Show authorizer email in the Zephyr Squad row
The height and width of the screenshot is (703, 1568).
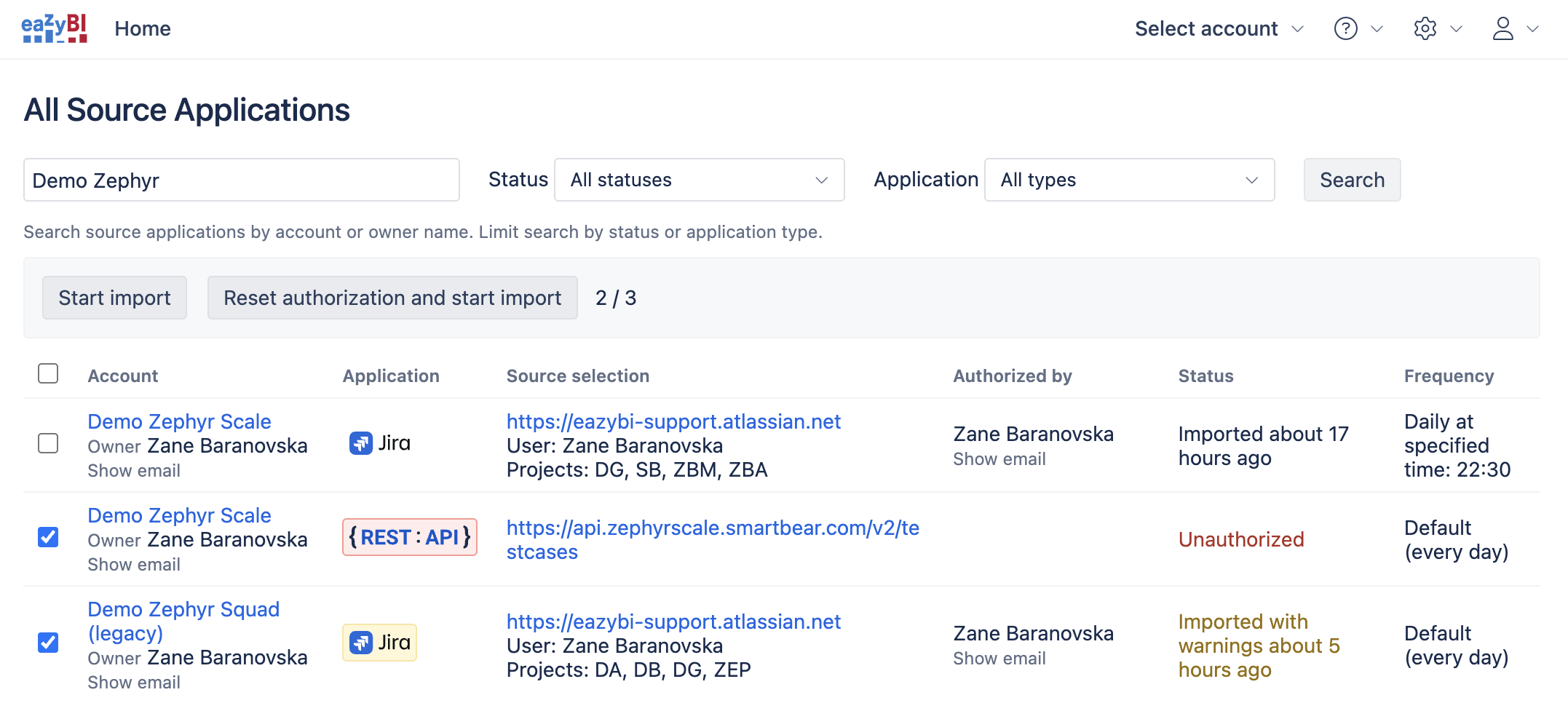click(999, 659)
